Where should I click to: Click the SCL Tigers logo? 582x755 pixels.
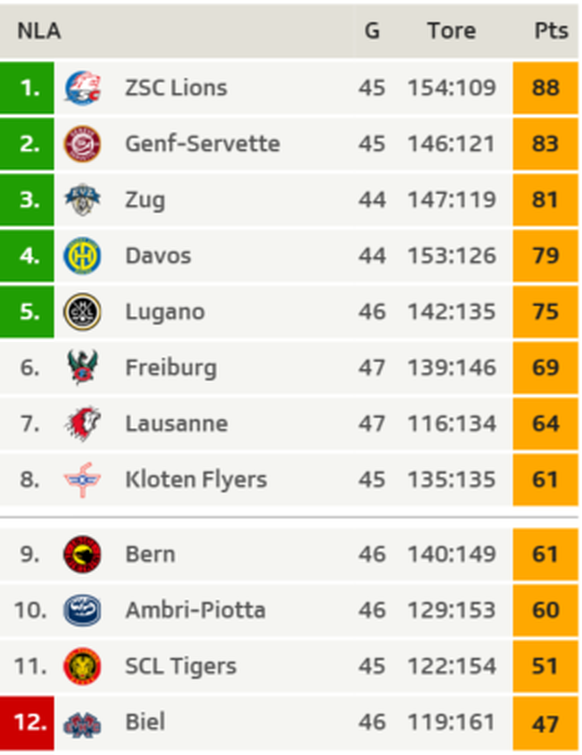click(x=82, y=666)
